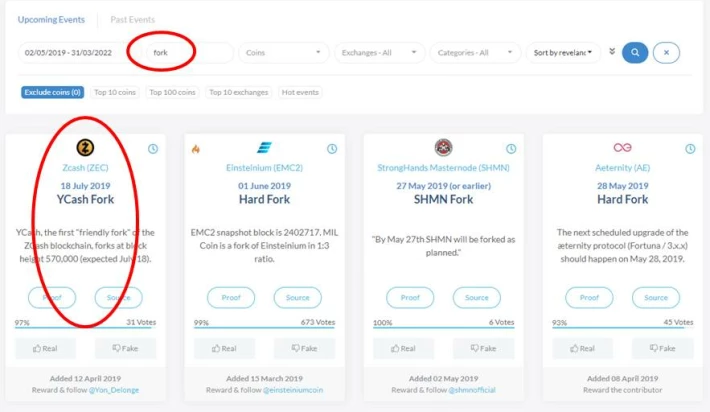Open Source for Aeternity Hard Fork

point(656,297)
